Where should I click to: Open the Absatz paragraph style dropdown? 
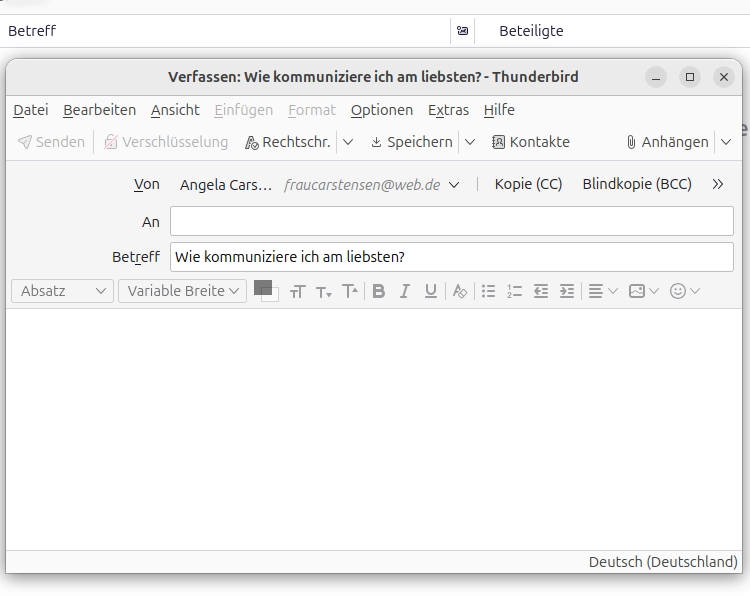point(62,291)
